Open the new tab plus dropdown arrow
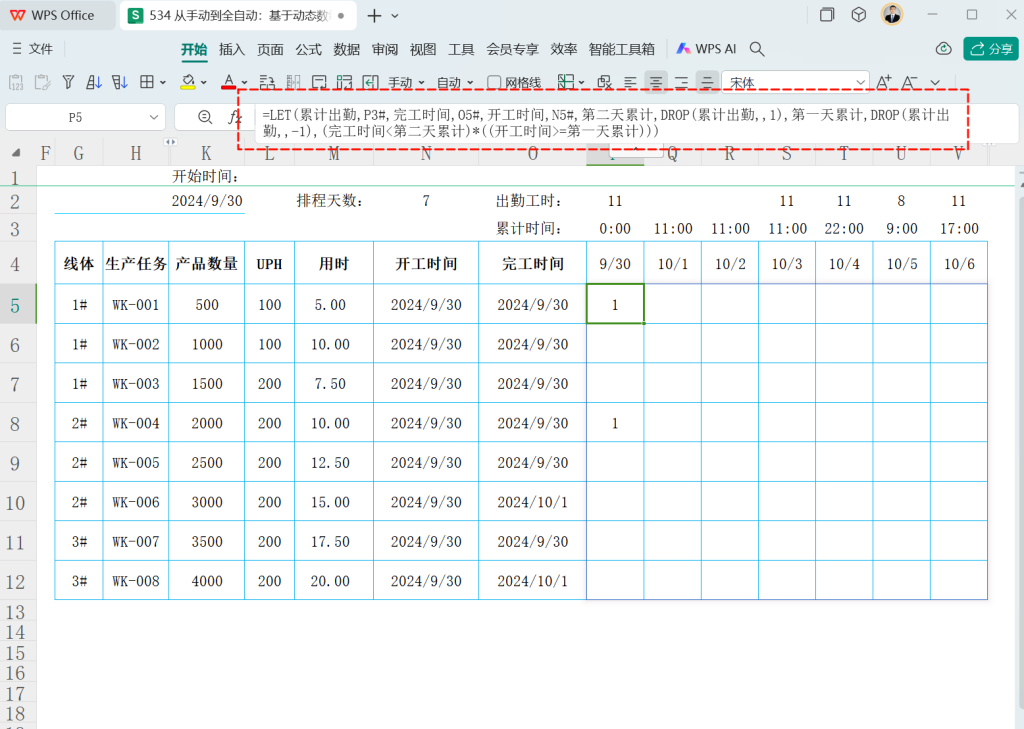The width and height of the screenshot is (1024, 729). [x=395, y=16]
